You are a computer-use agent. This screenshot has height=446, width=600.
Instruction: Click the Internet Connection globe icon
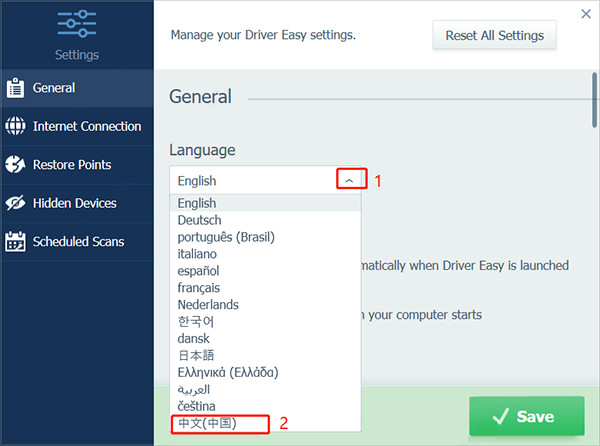15,127
